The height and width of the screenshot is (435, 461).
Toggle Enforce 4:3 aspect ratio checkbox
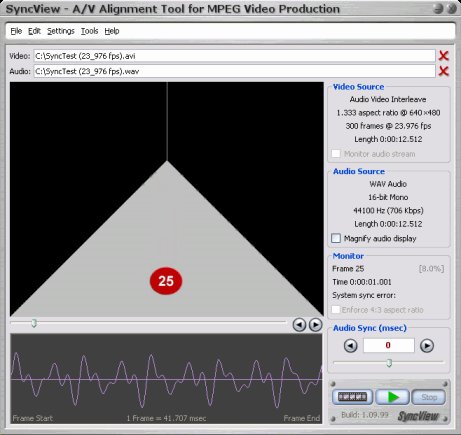pyautogui.click(x=336, y=310)
